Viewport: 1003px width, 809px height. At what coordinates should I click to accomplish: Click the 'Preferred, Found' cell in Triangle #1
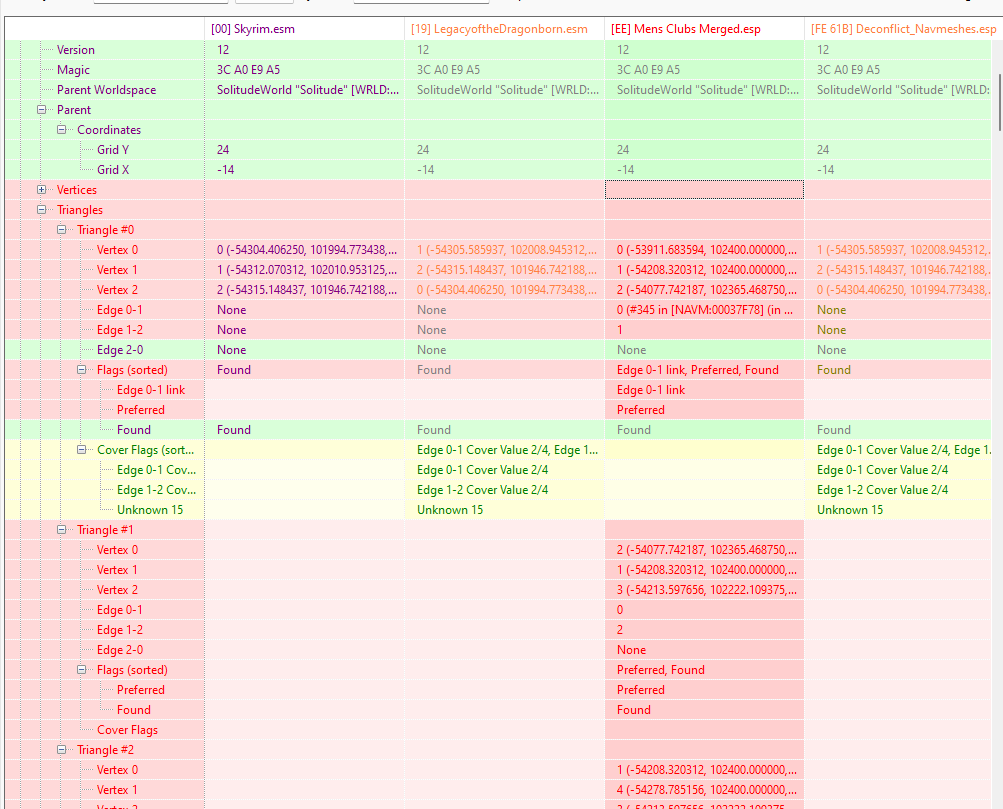click(660, 670)
